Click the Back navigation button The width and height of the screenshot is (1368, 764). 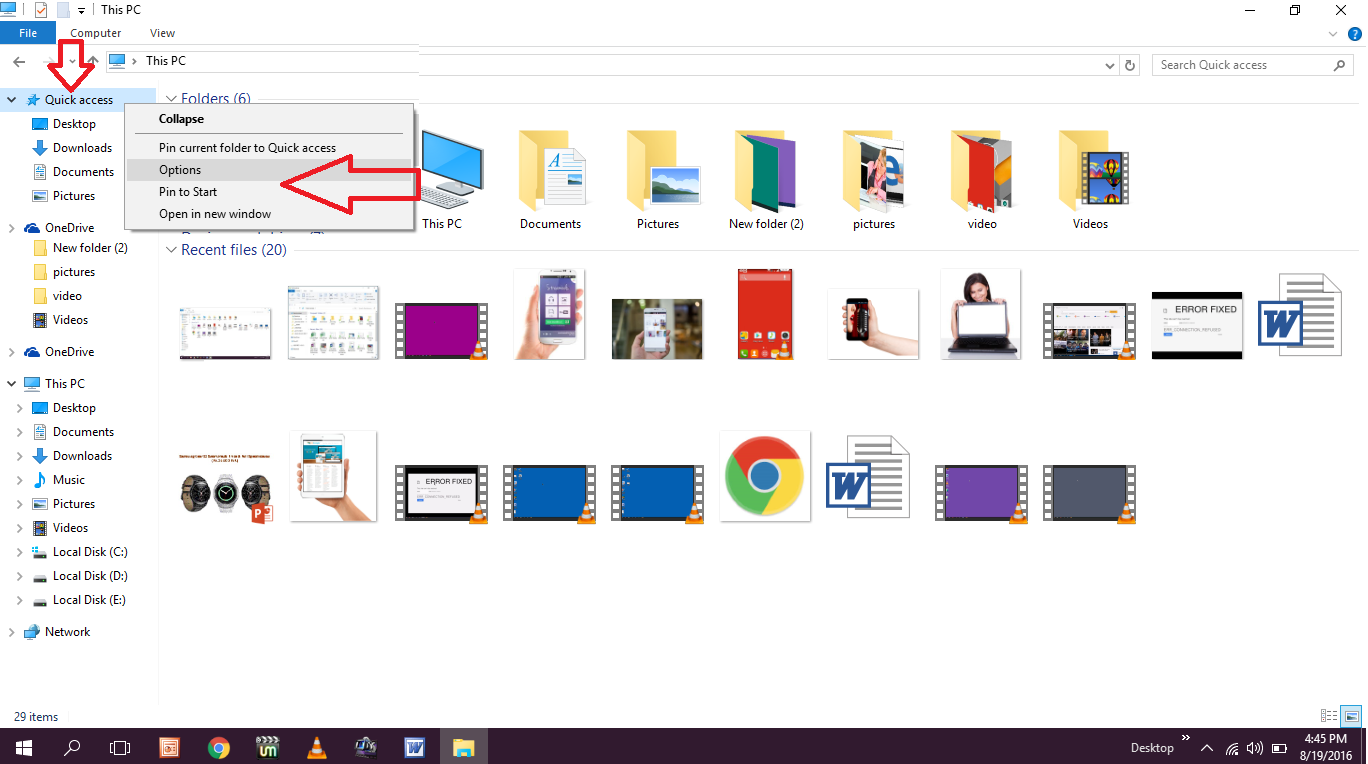coord(19,61)
